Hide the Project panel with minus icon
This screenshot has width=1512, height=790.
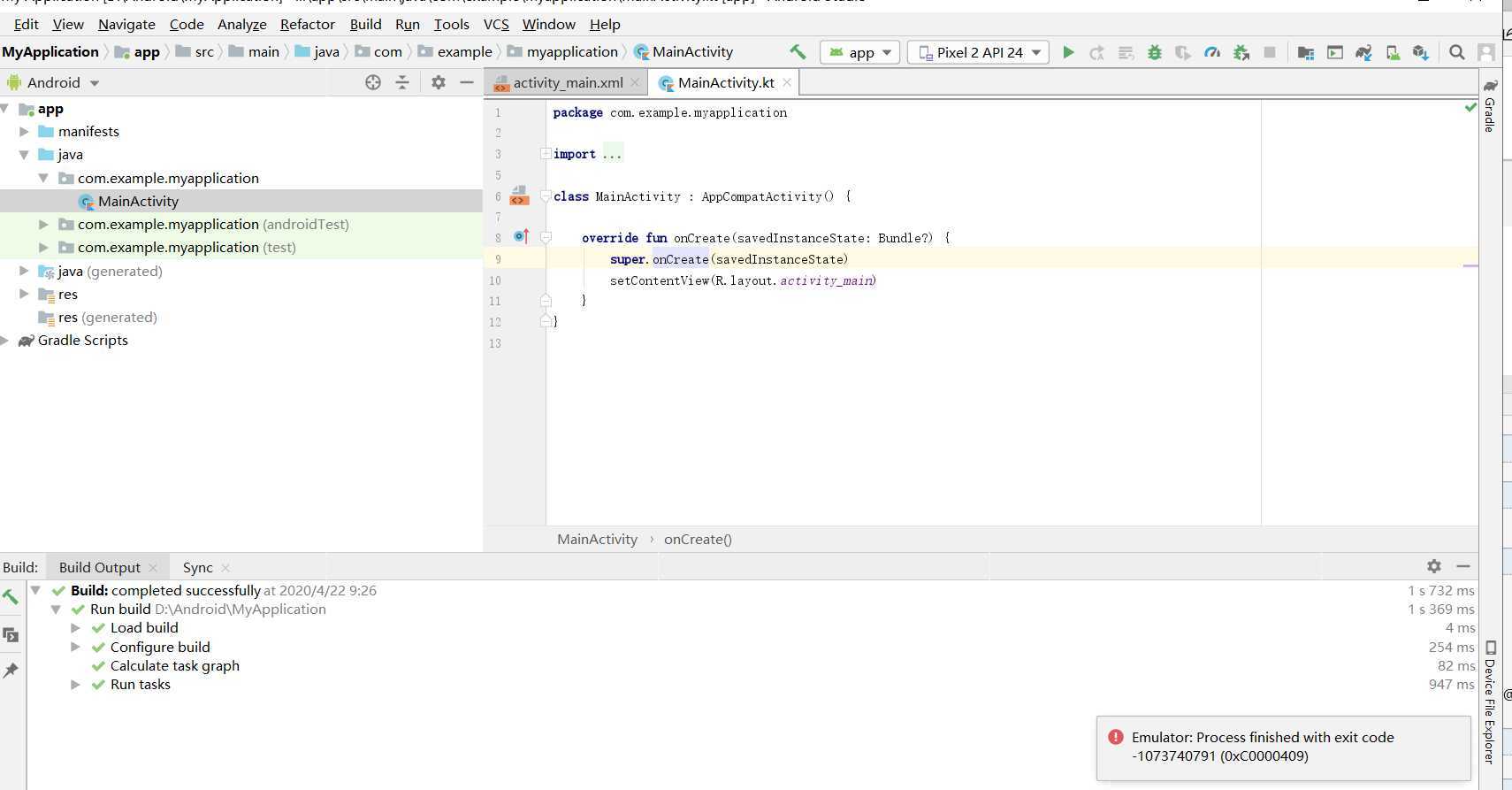coord(467,82)
